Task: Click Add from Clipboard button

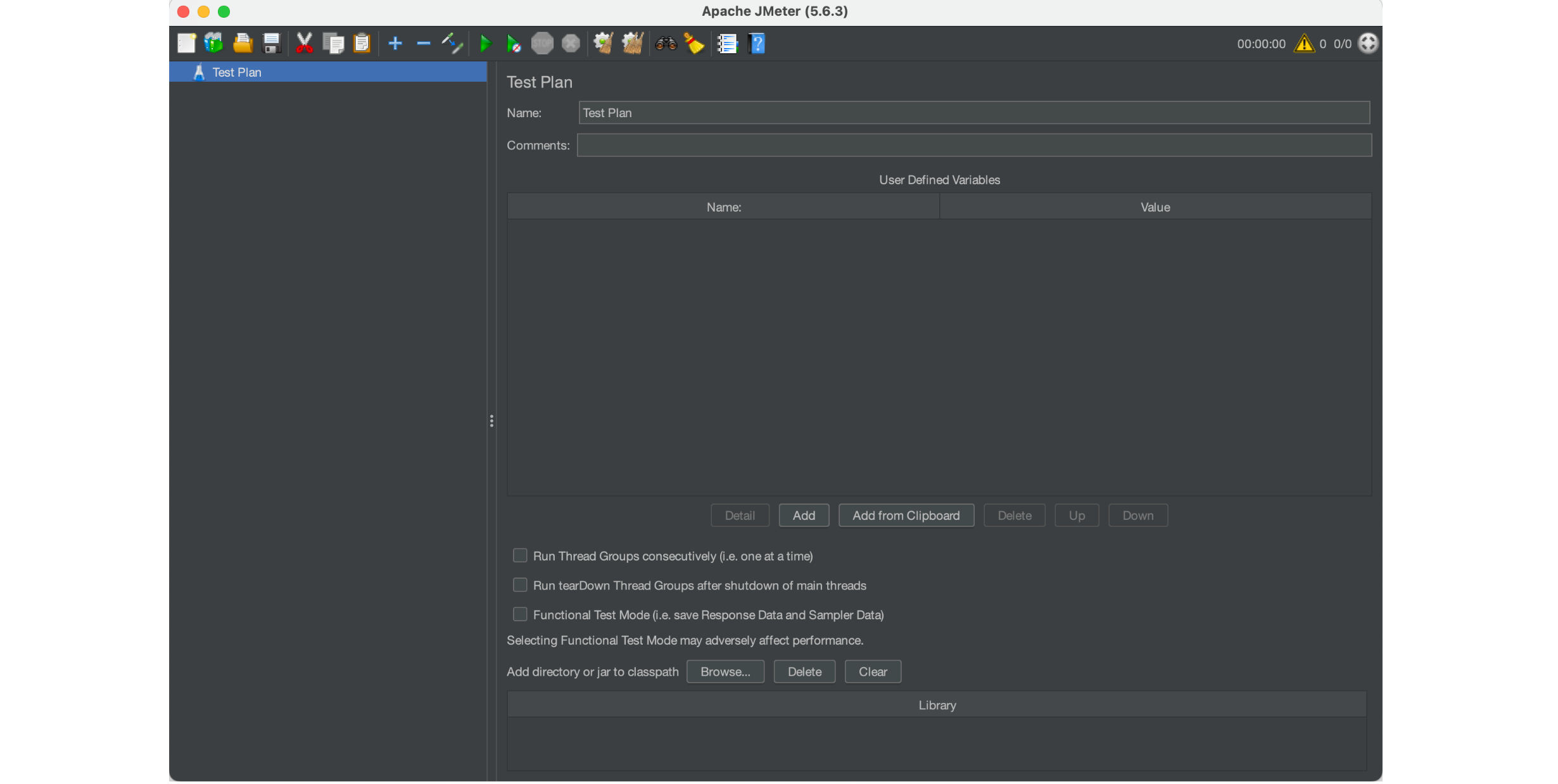Action: click(x=906, y=515)
